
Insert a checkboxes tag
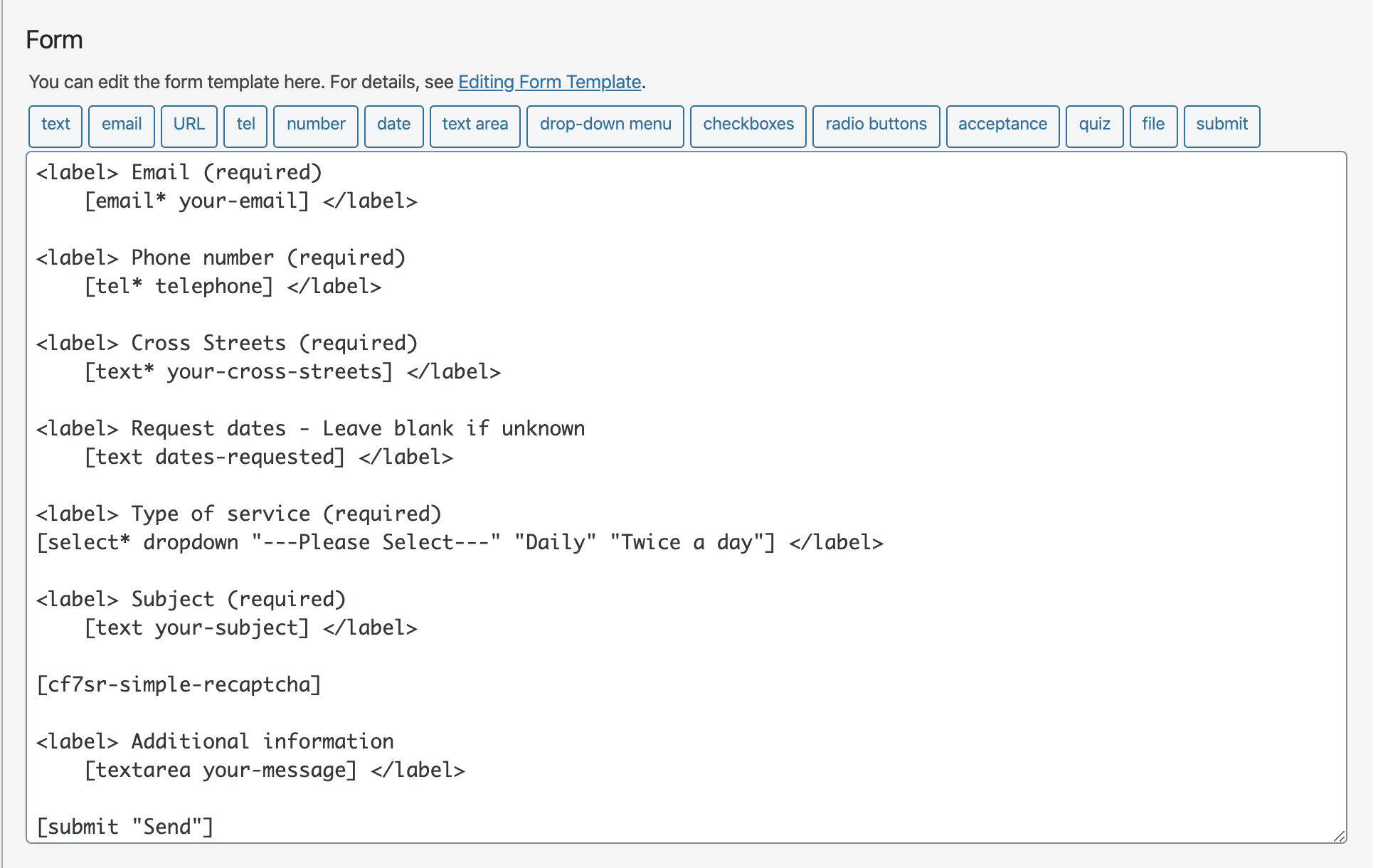click(x=748, y=126)
